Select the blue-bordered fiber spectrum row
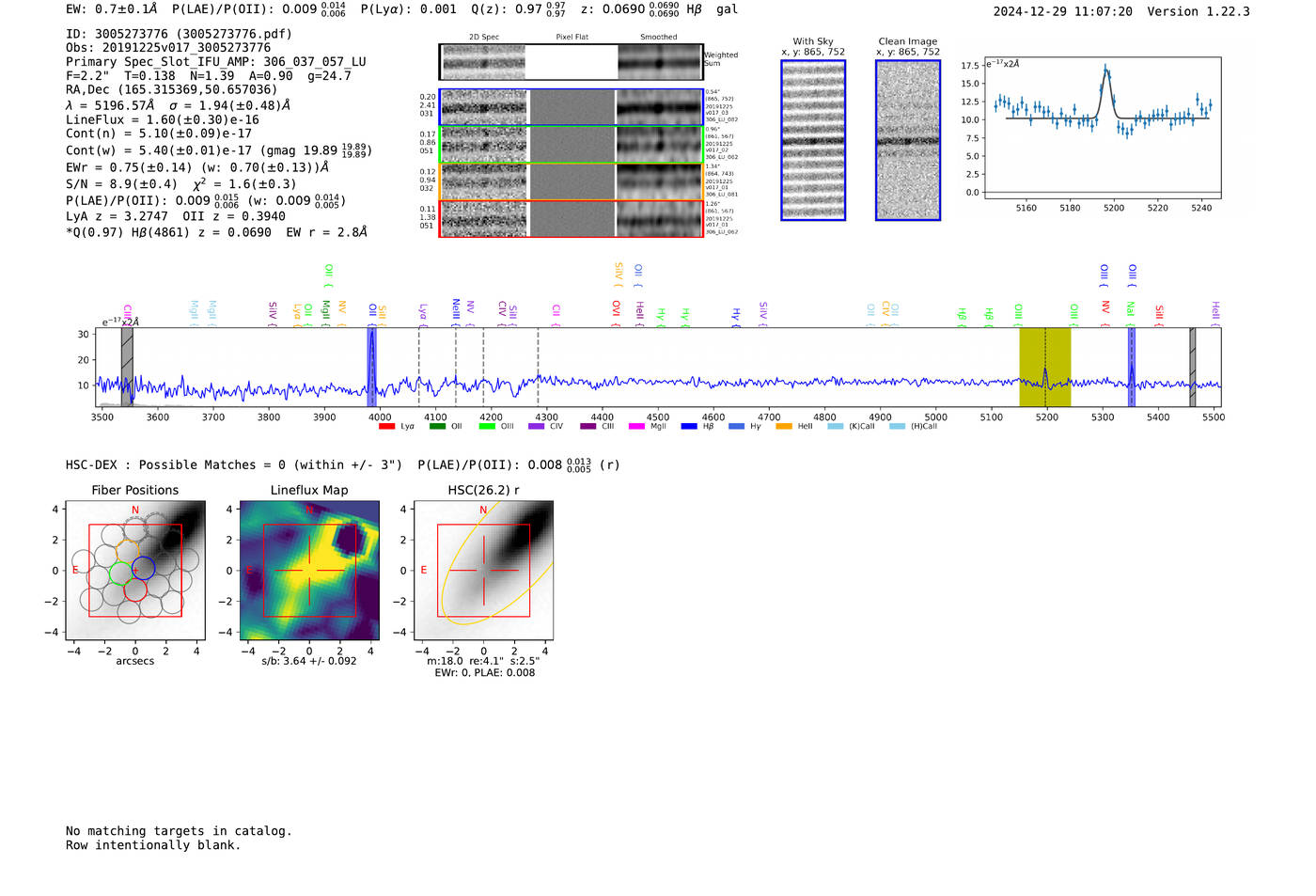The image size is (1316, 896). pyautogui.click(x=572, y=107)
